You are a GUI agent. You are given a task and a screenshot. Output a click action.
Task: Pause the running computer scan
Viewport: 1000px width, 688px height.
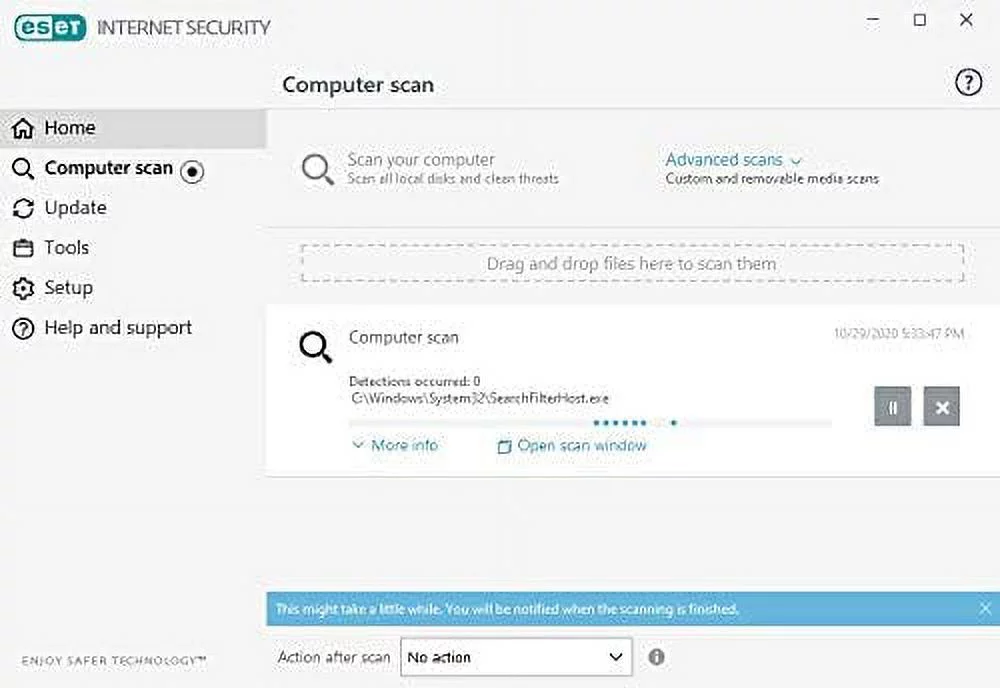click(892, 406)
